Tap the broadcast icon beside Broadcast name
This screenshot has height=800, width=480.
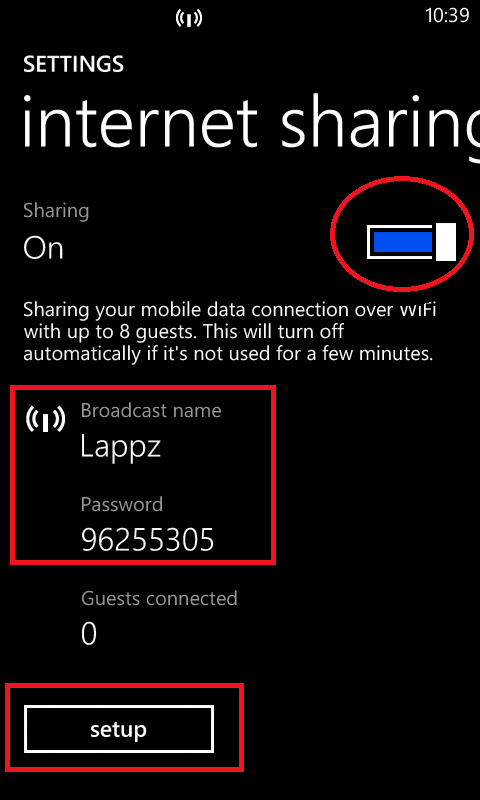point(45,419)
